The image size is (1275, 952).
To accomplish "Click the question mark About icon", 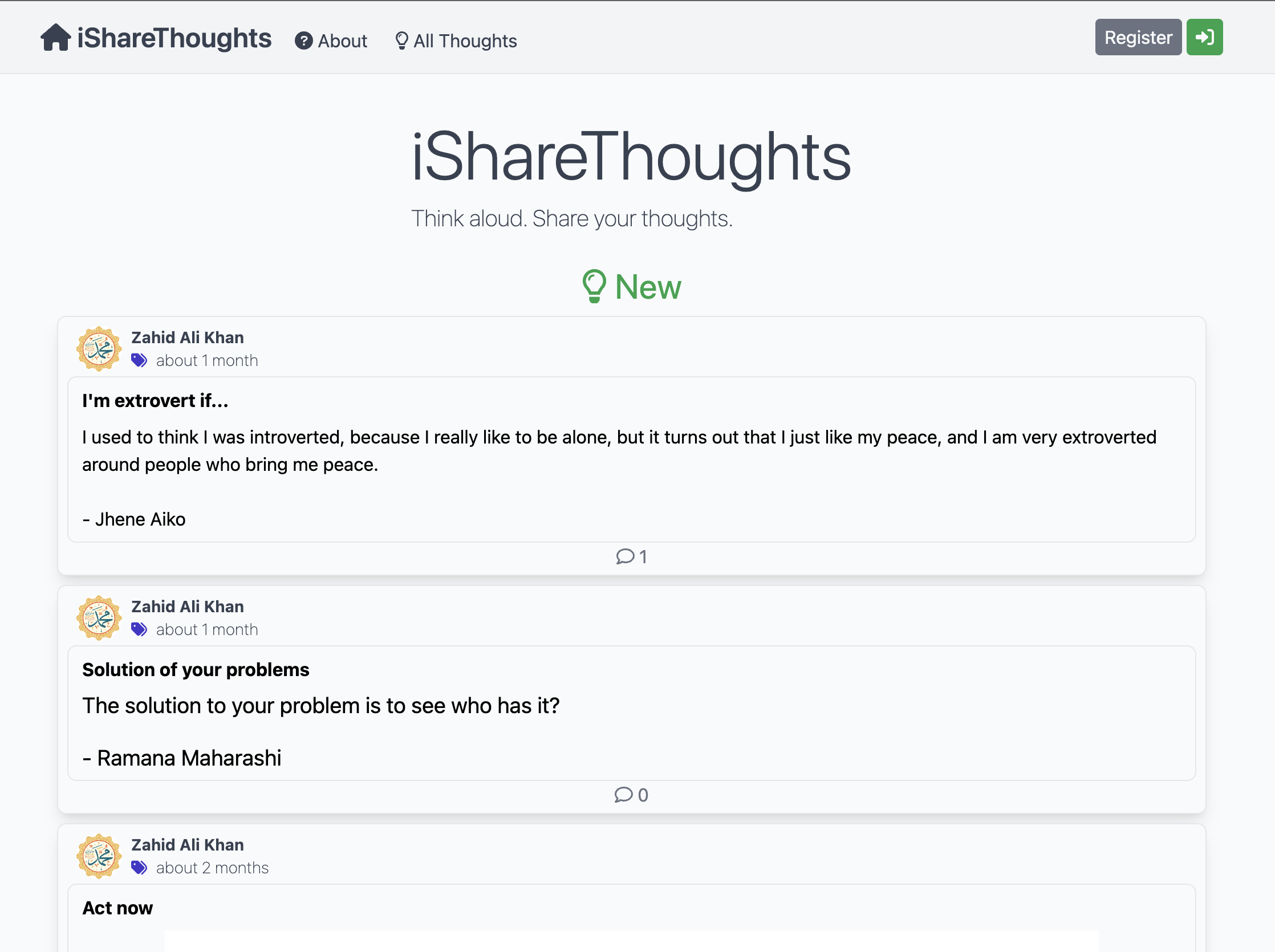I will click(x=304, y=41).
